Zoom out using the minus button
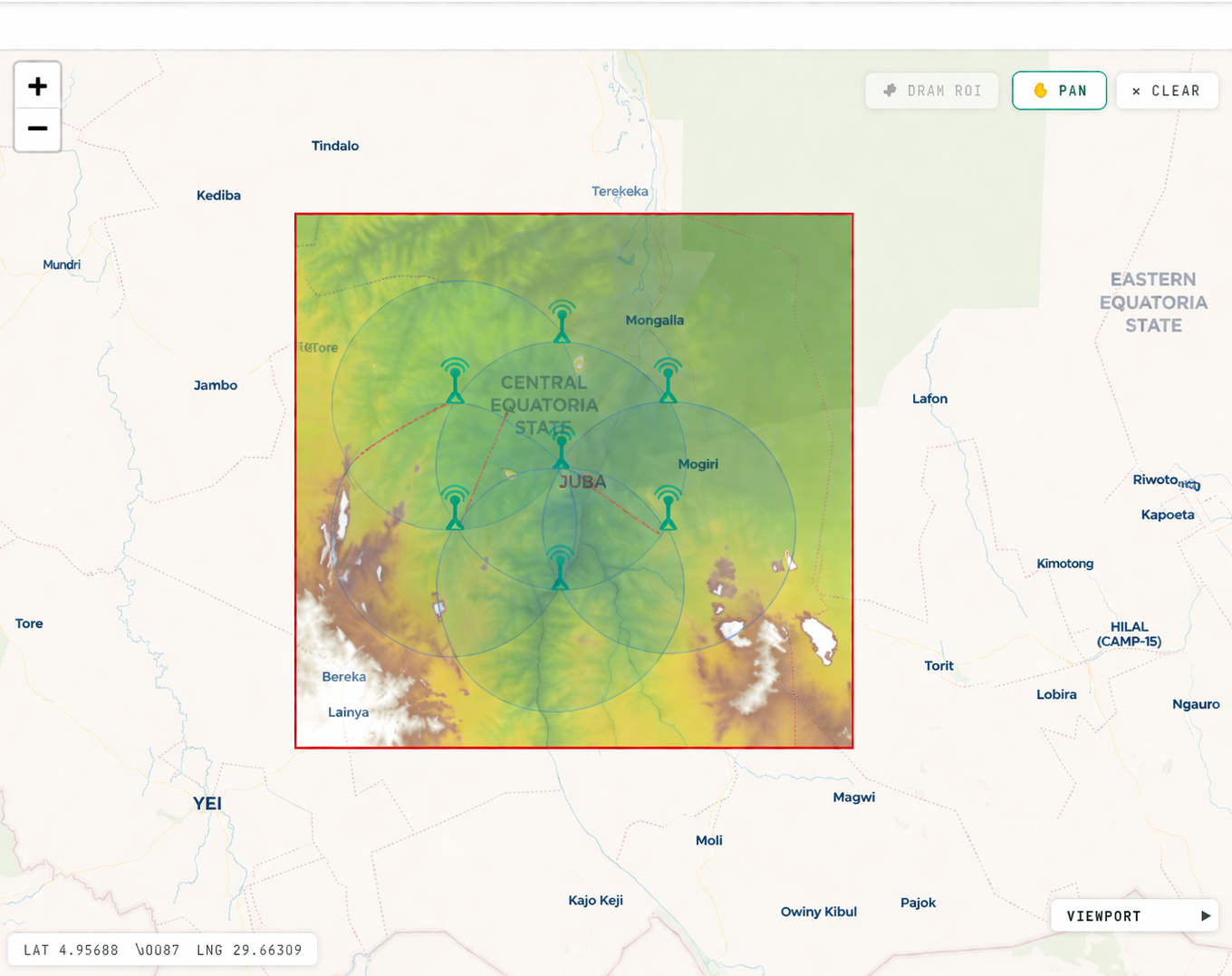 pyautogui.click(x=37, y=129)
